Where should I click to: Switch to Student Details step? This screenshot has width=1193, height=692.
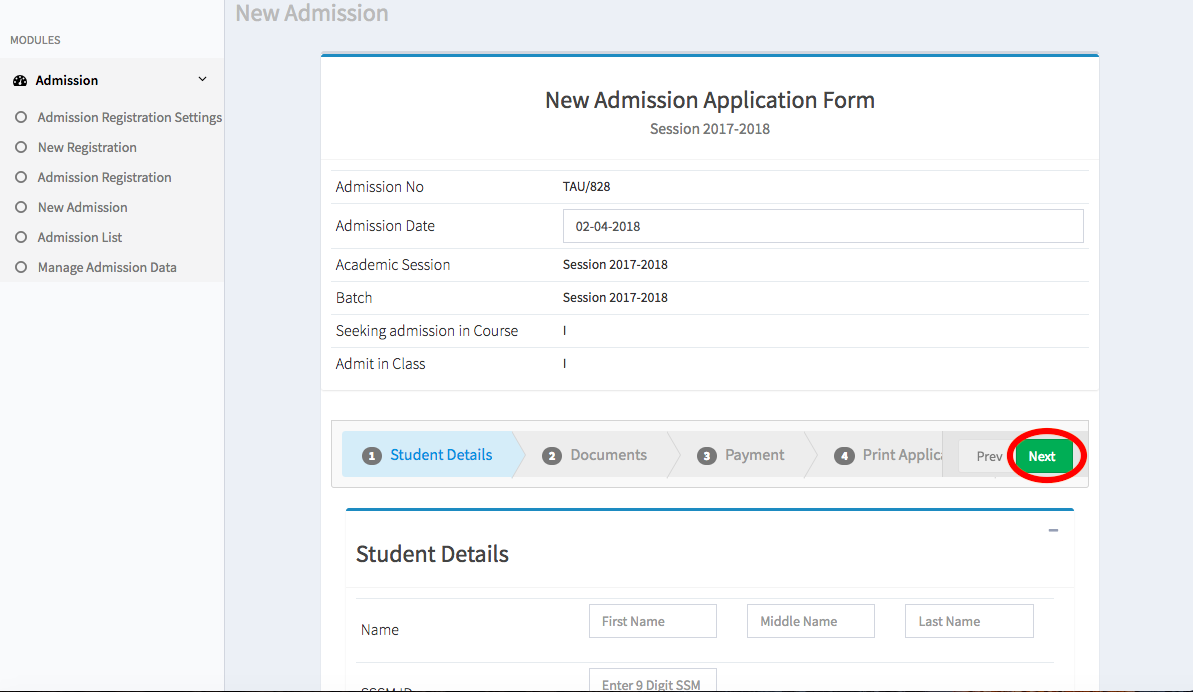[428, 455]
